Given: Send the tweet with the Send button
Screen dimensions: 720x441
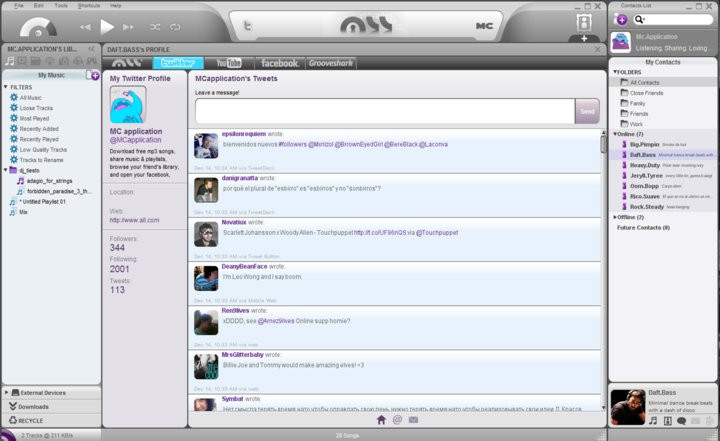Looking at the screenshot, I should (x=587, y=111).
